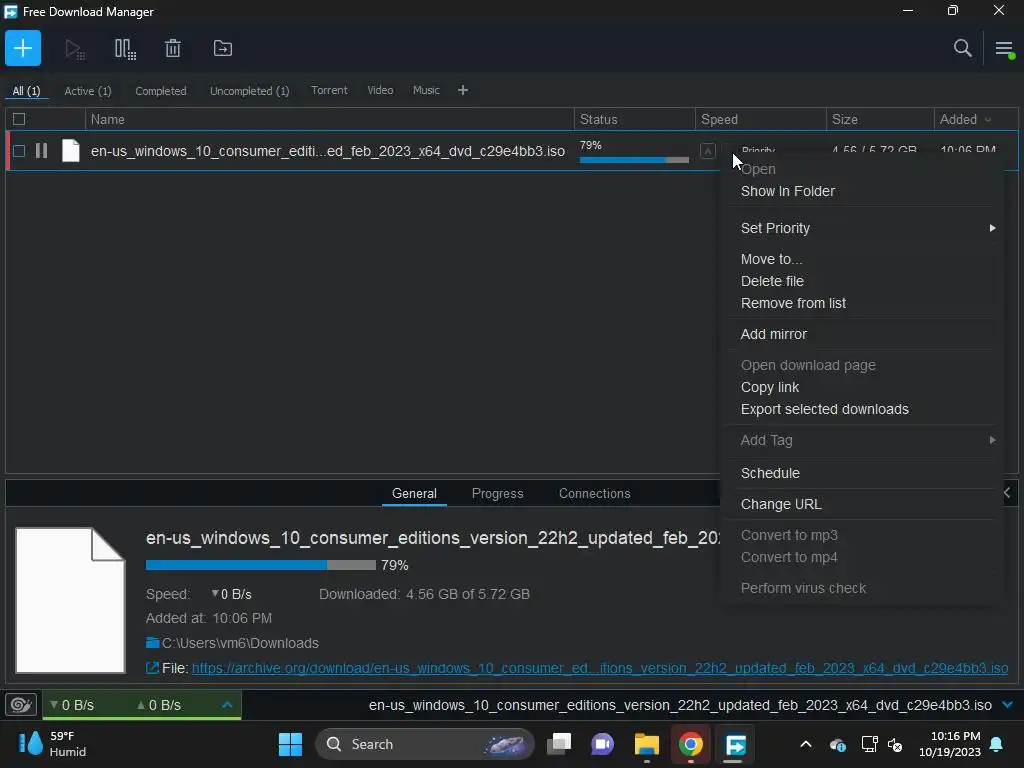The image size is (1024, 768).
Task: Choose Change URL menu item
Action: point(780,504)
